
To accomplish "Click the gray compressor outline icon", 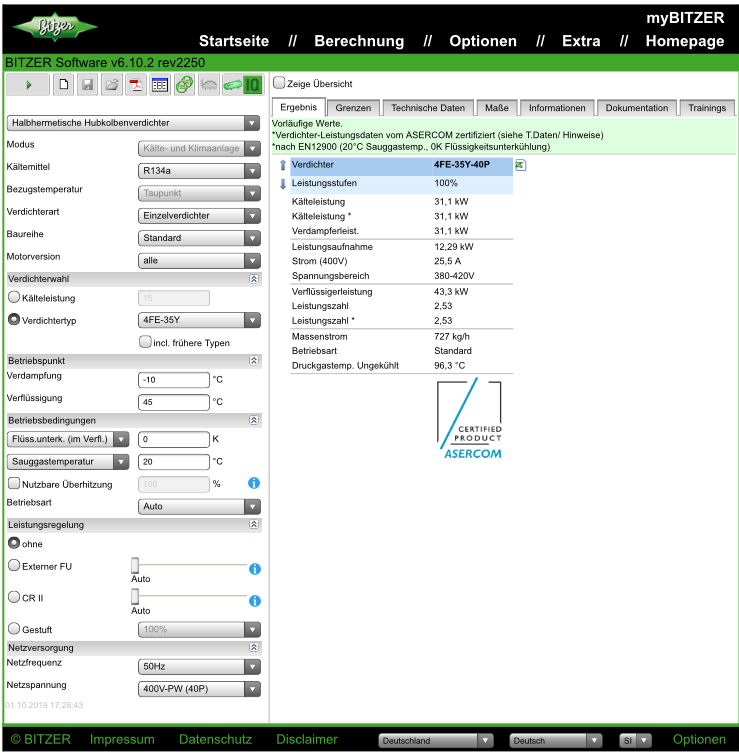I will (208, 85).
